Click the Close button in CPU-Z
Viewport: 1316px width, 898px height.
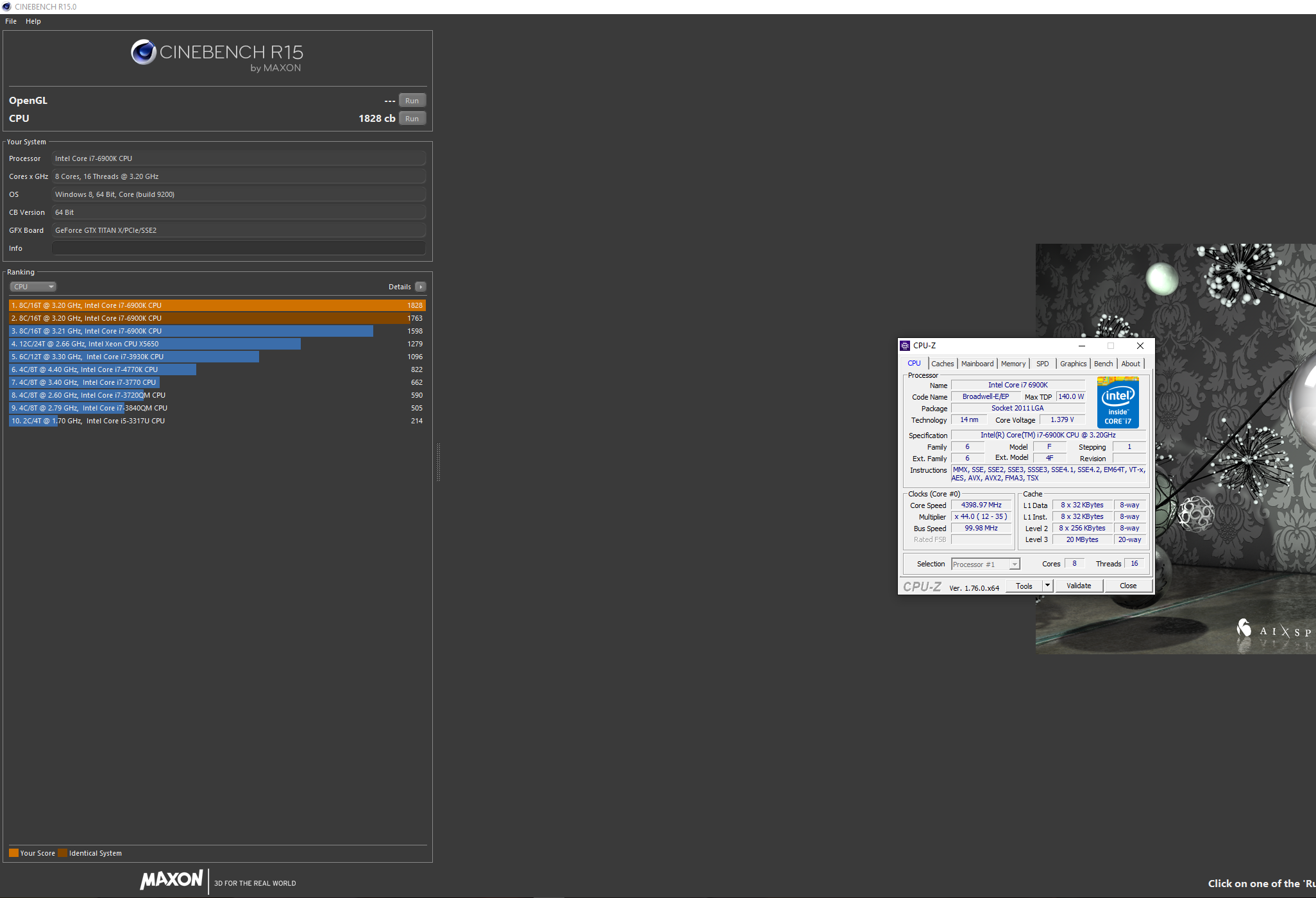point(1128,586)
